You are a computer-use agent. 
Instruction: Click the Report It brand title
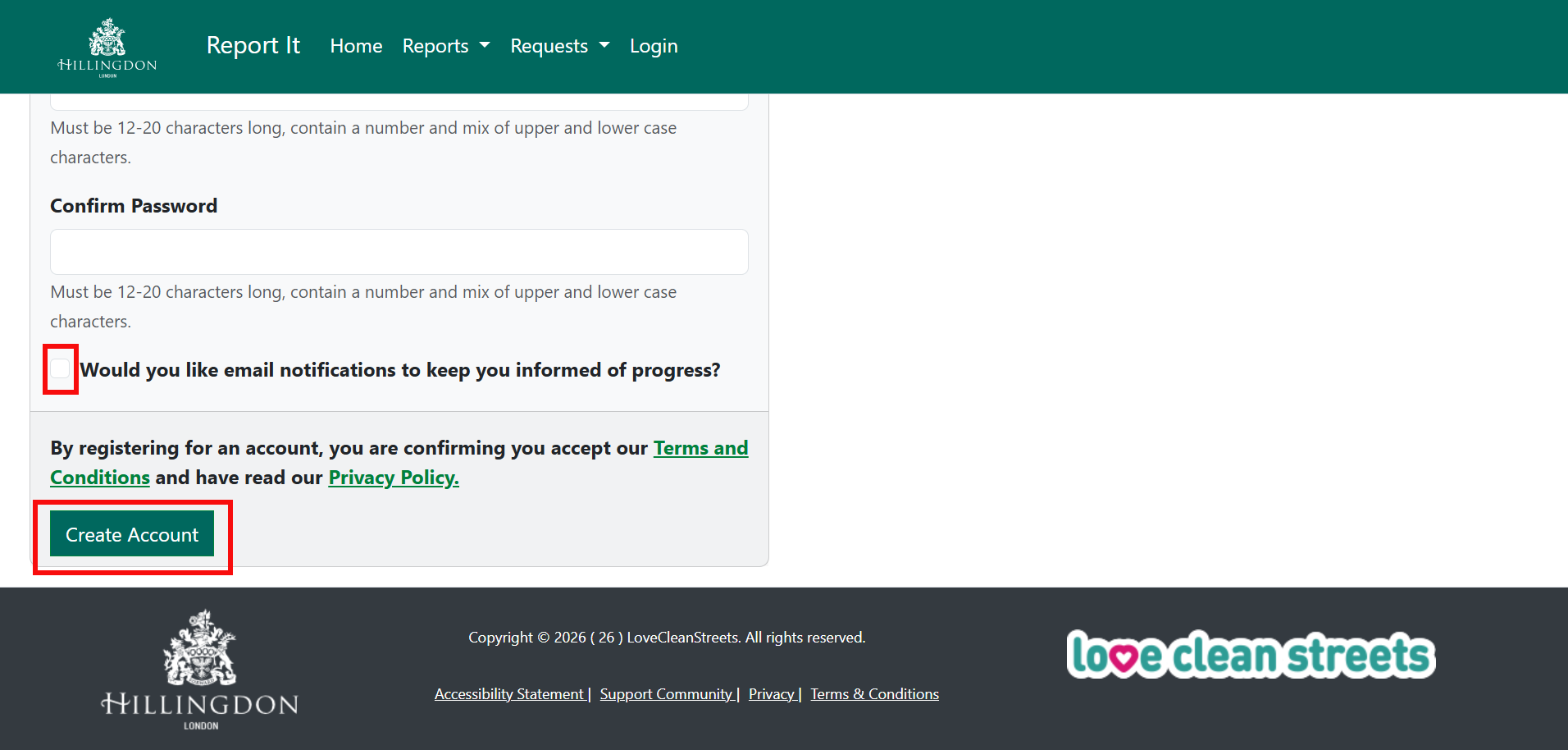[253, 45]
